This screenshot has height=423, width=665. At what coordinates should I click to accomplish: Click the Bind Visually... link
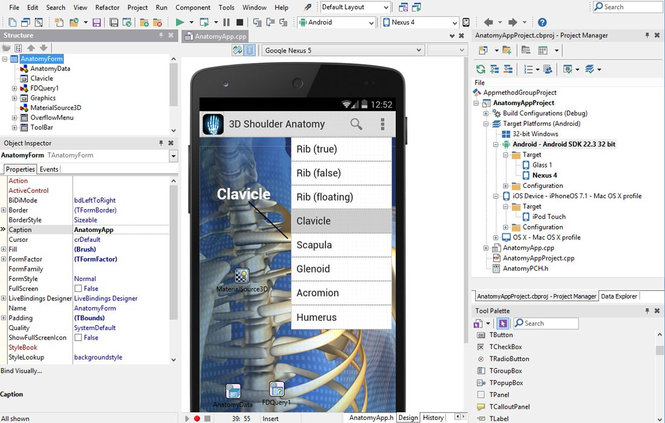[21, 371]
